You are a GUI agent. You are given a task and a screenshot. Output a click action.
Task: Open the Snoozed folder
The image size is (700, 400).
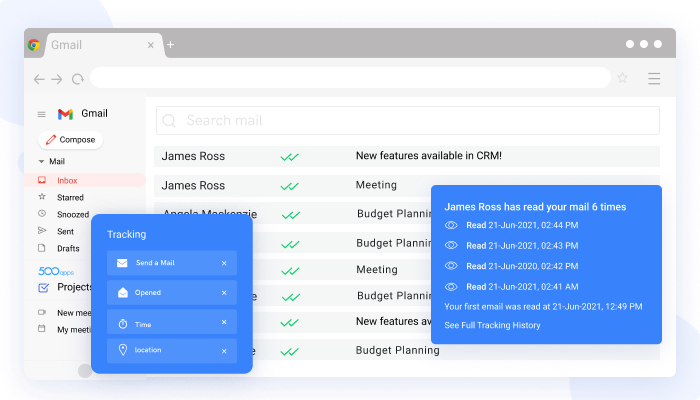[73, 214]
